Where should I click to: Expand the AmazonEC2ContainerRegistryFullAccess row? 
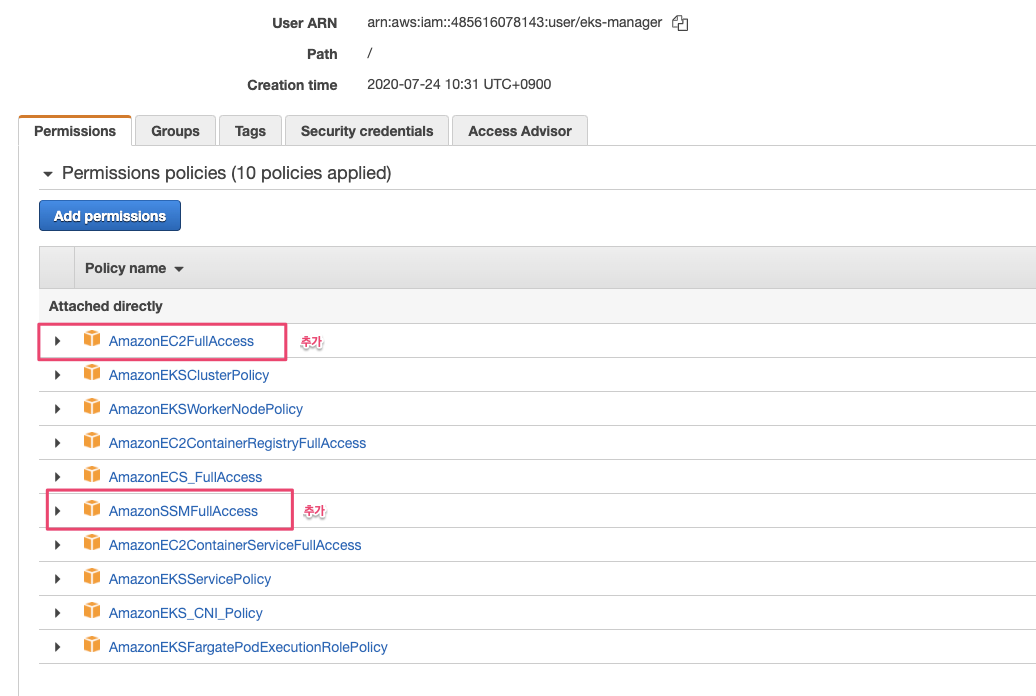[x=57, y=443]
